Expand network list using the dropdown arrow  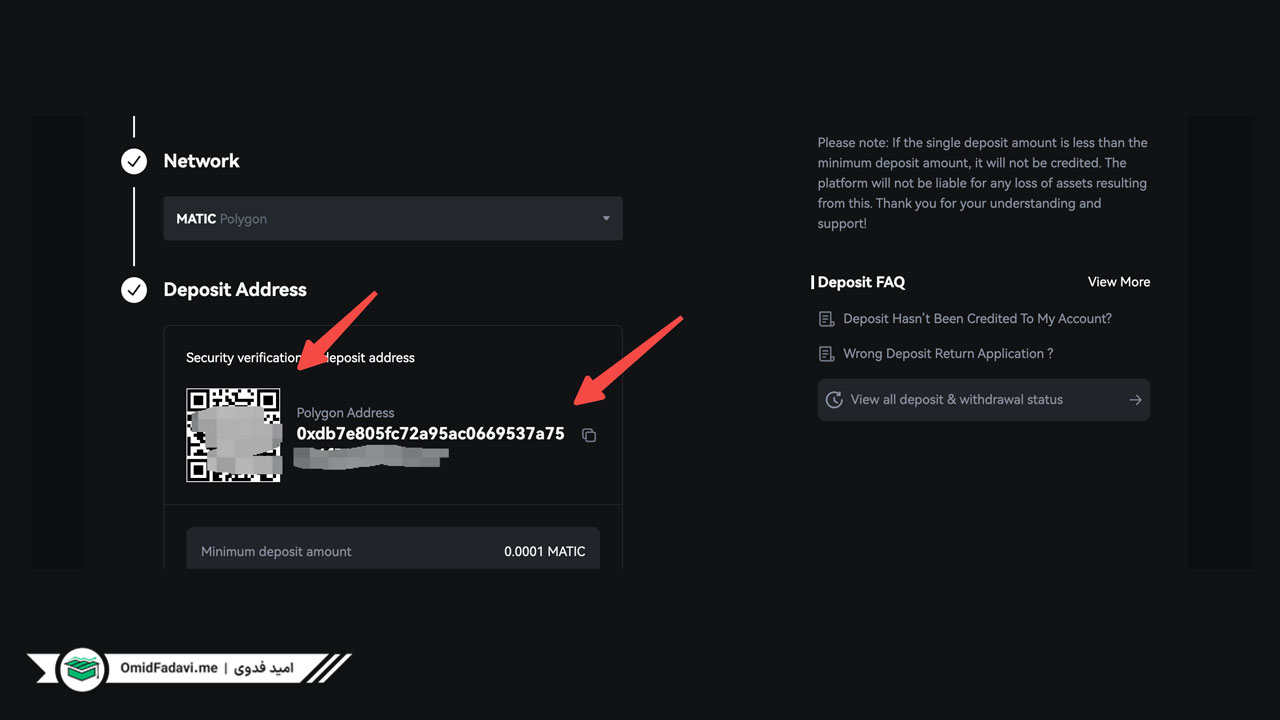[606, 219]
